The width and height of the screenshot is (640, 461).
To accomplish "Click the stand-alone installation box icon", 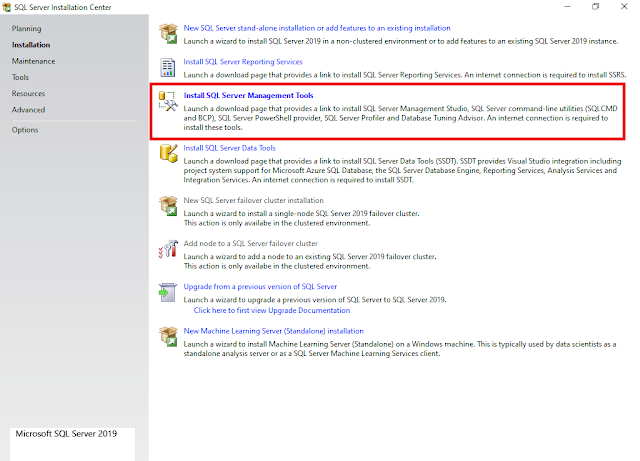I will (168, 33).
